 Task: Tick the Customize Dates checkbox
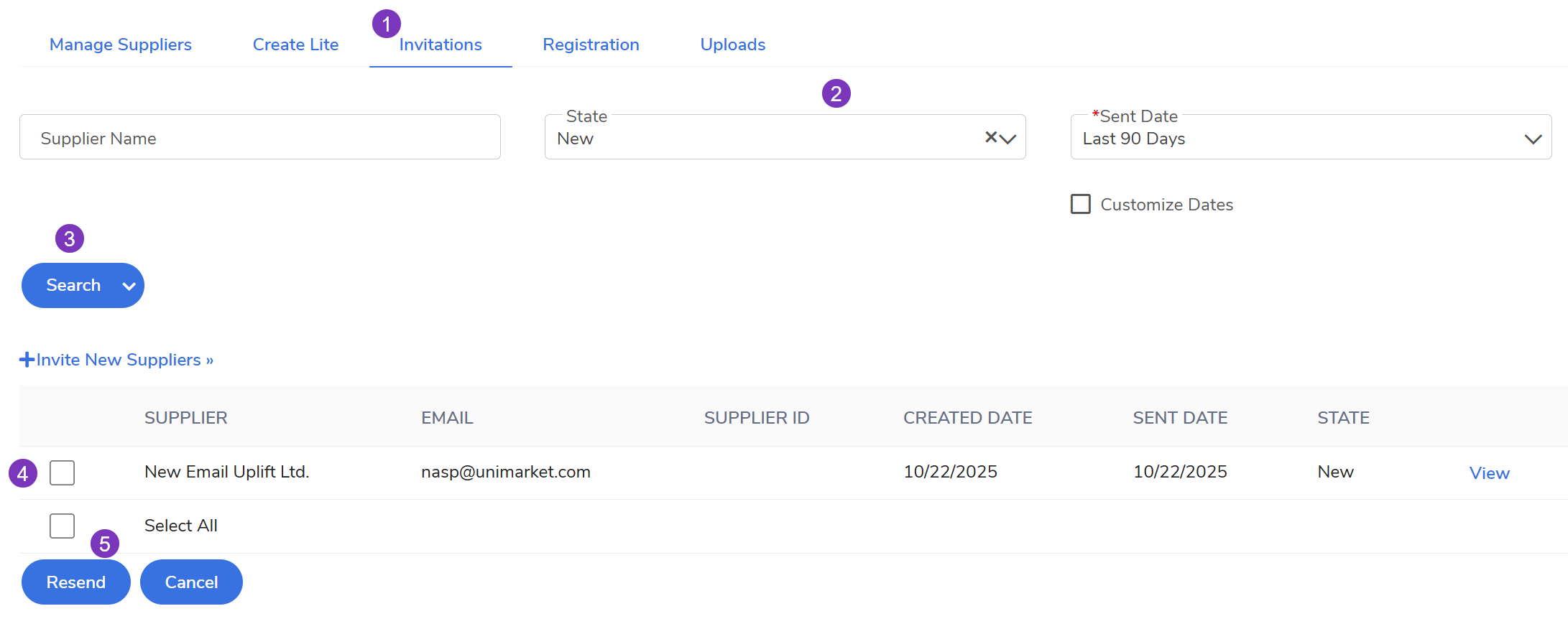point(1081,204)
